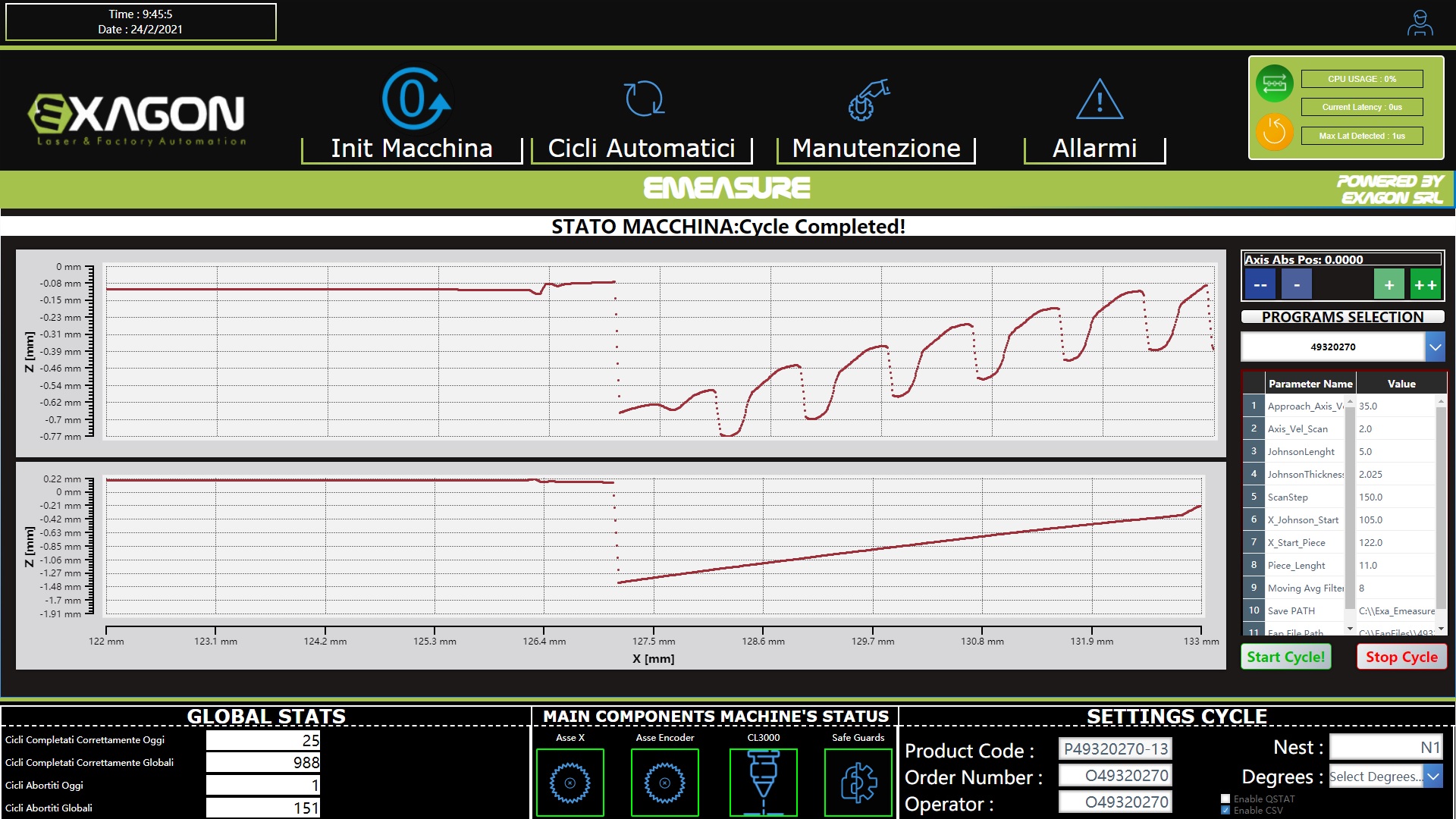The width and height of the screenshot is (1456, 819).
Task: Click the Manutenzione robot arm gear icon
Action: pos(869,99)
